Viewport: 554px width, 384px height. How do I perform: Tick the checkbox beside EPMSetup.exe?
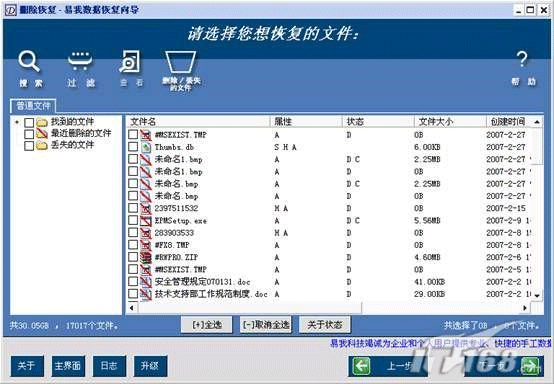pos(133,220)
